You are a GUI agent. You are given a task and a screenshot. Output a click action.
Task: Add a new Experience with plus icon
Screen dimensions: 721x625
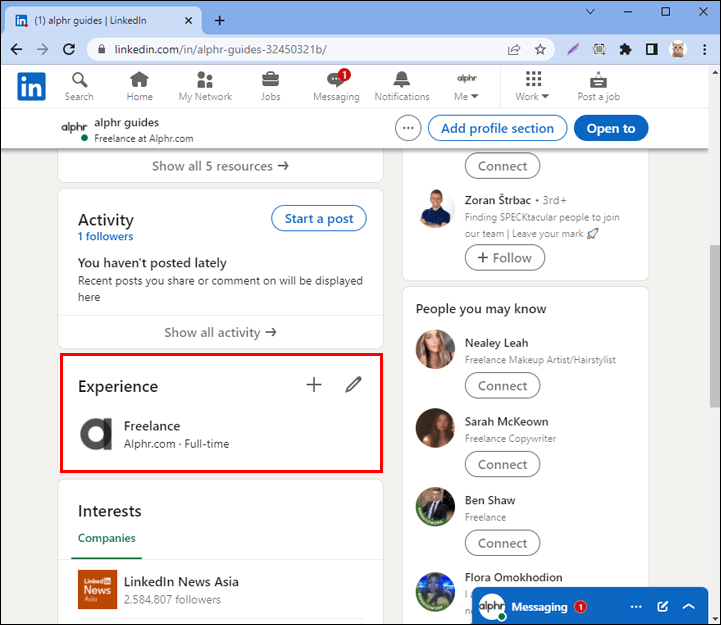(314, 384)
